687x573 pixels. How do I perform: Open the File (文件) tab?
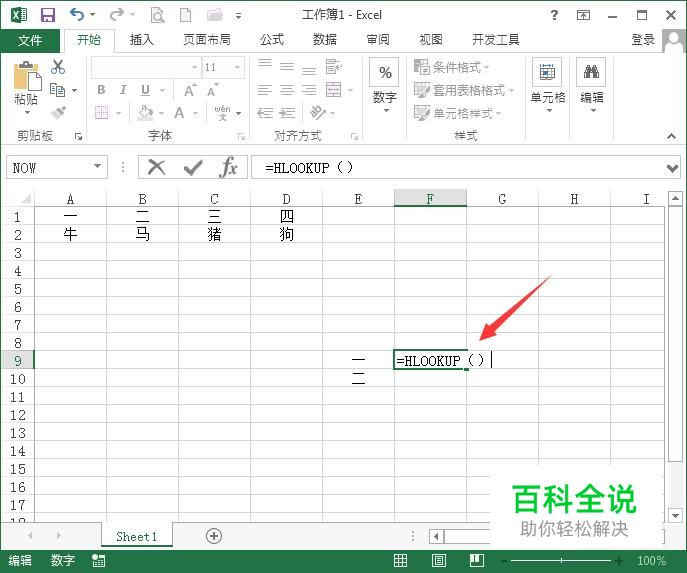pyautogui.click(x=30, y=40)
